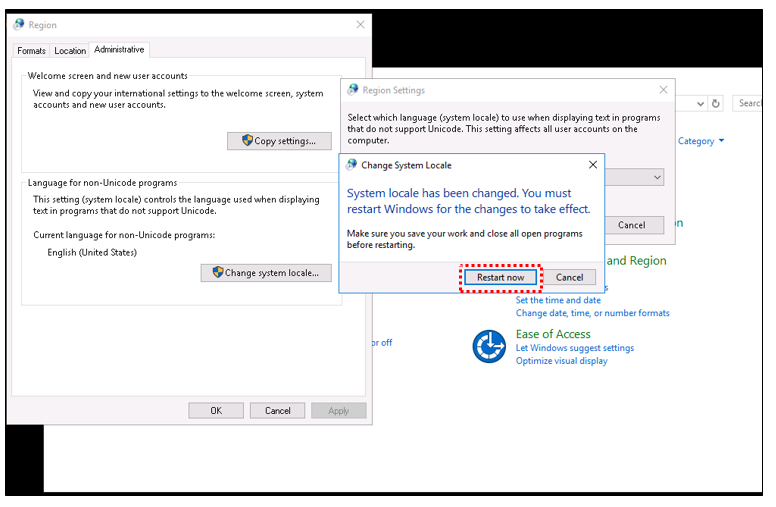Click the English (United States) locale text
The image size is (776, 507).
coord(92,253)
